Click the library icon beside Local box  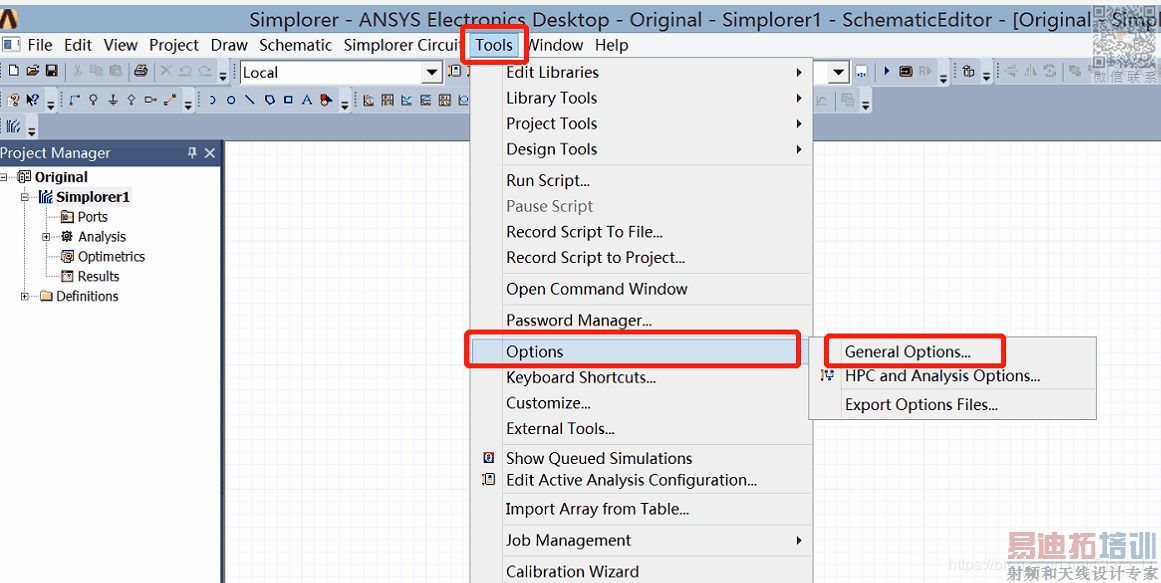tap(455, 71)
